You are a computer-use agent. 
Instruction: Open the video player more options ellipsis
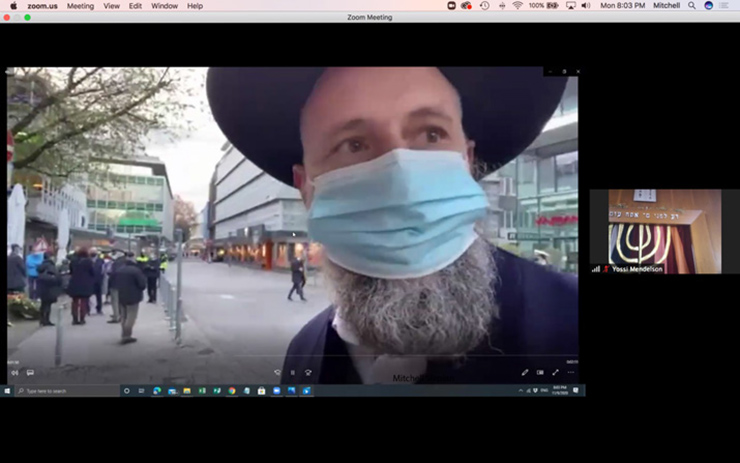coord(571,373)
